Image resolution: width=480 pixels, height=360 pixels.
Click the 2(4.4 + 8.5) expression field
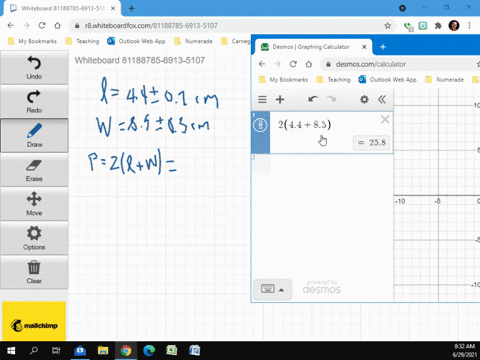(x=305, y=125)
